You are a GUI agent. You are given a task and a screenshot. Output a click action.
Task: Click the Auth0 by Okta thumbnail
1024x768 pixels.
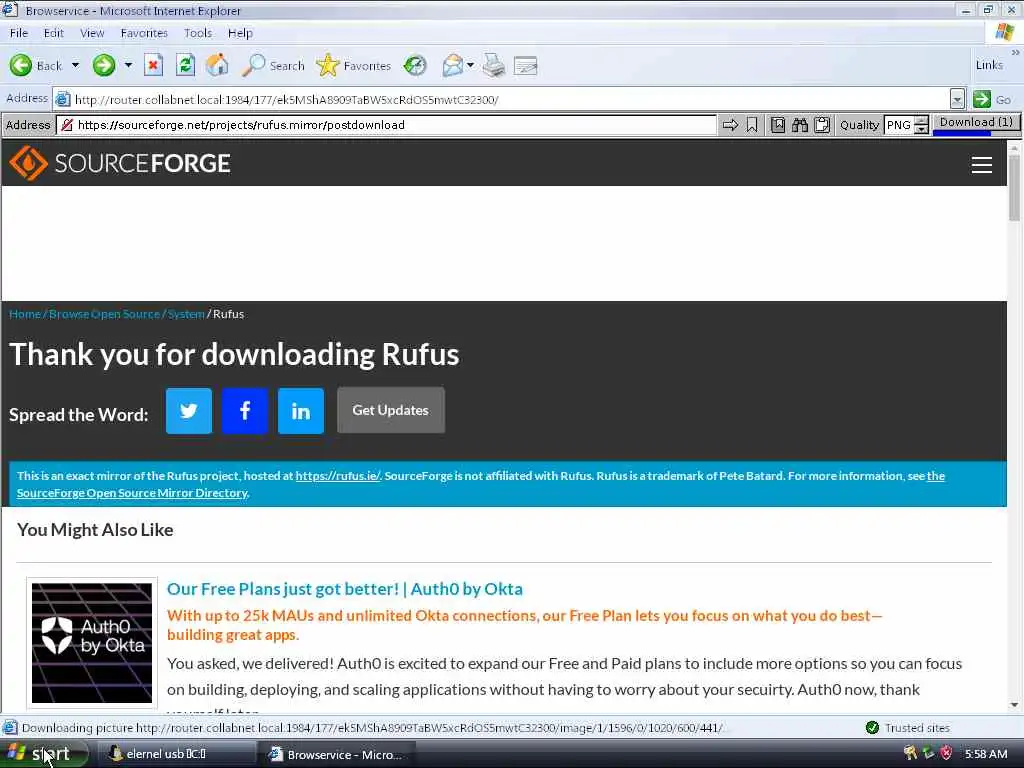coord(92,643)
